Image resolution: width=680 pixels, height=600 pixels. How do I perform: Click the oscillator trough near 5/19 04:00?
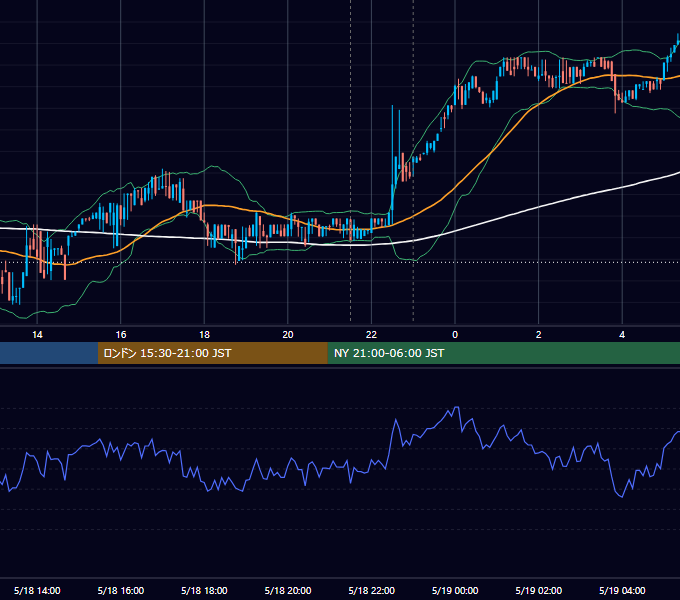pyautogui.click(x=621, y=496)
